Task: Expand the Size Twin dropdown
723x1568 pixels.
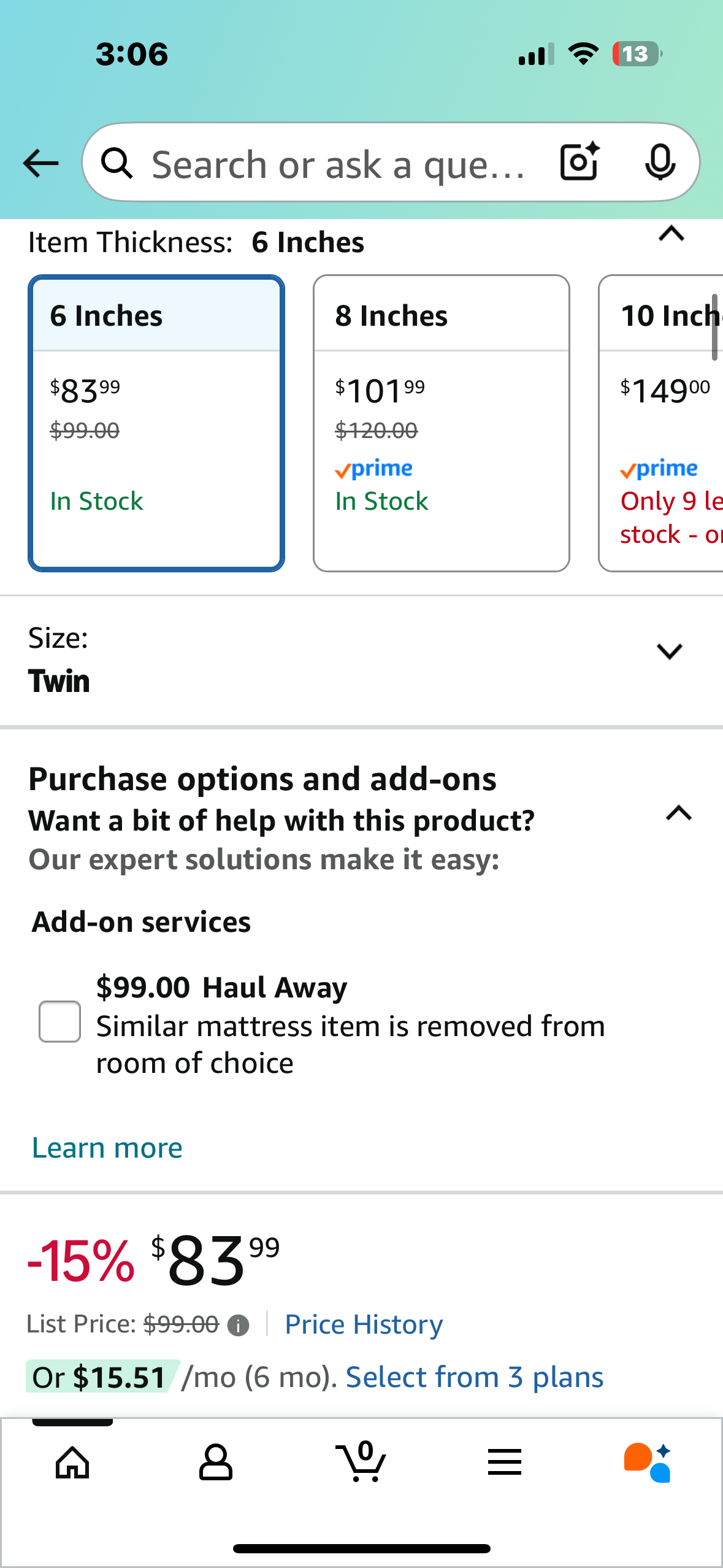Action: pos(669,651)
